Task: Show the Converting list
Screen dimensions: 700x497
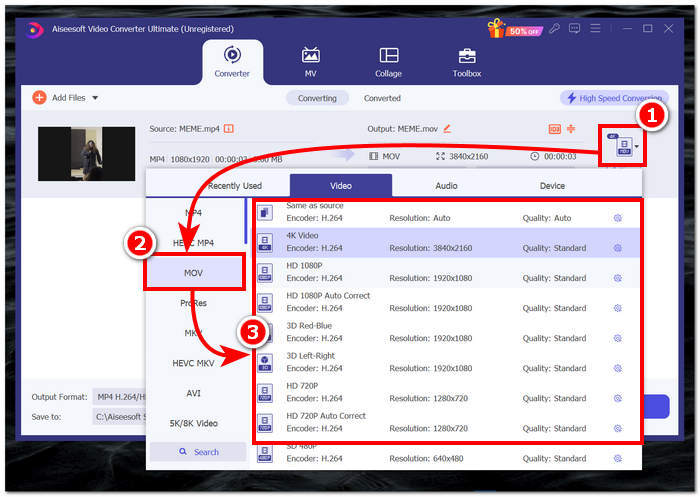Action: [317, 98]
